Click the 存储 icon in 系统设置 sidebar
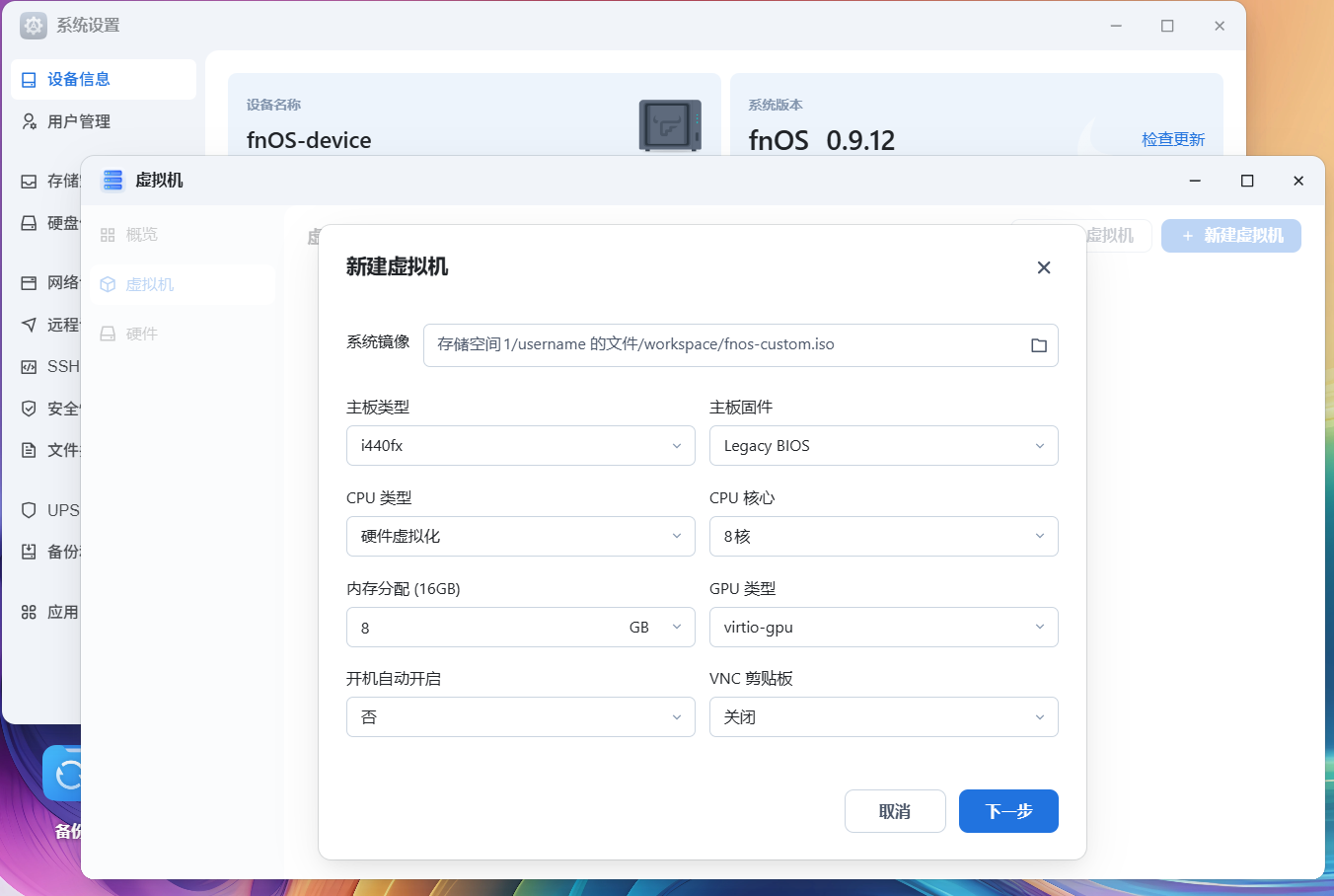 coord(29,182)
